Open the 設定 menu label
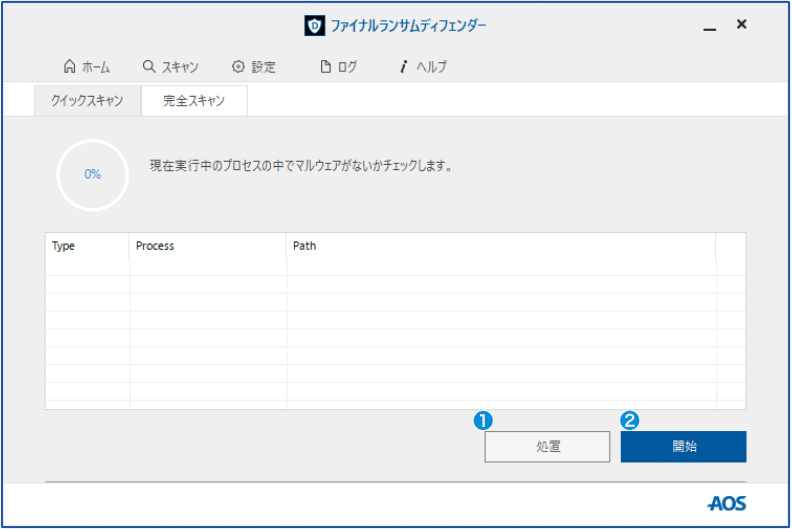 (264, 67)
